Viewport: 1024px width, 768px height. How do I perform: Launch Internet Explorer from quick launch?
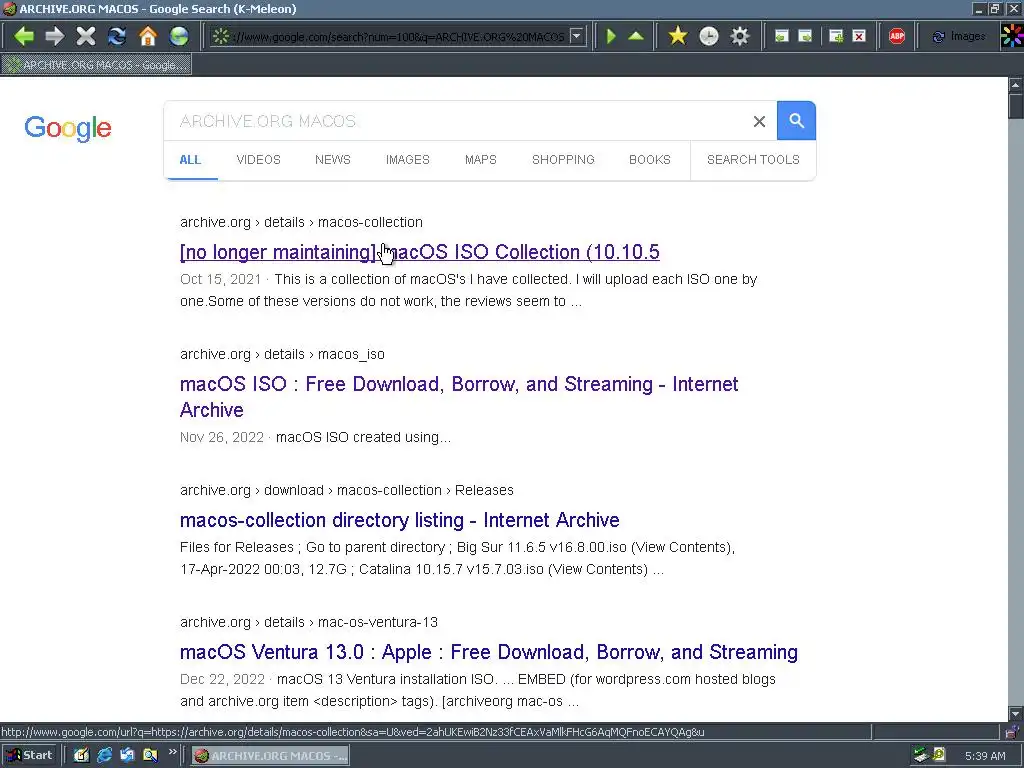(x=104, y=756)
